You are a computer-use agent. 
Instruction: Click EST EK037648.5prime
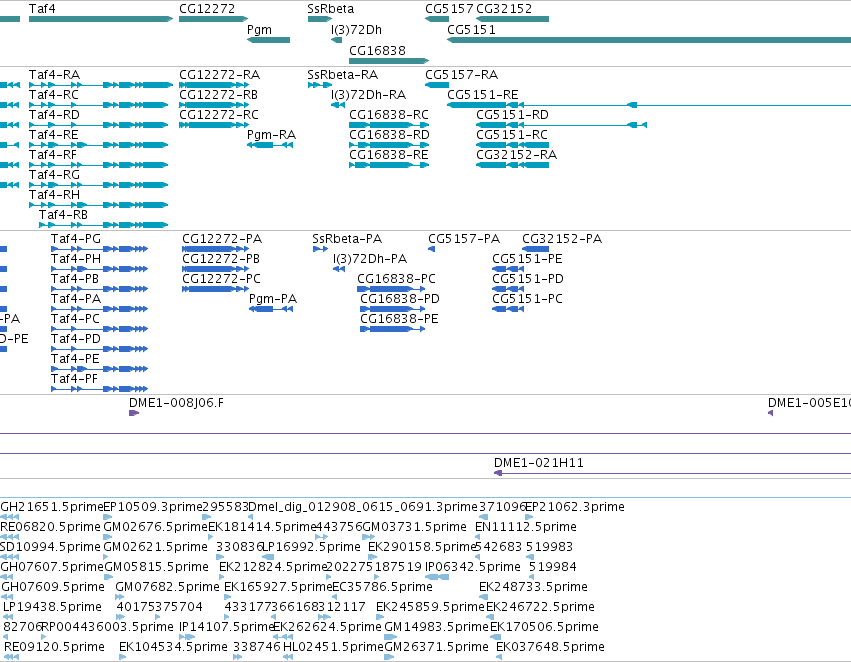coord(550,647)
